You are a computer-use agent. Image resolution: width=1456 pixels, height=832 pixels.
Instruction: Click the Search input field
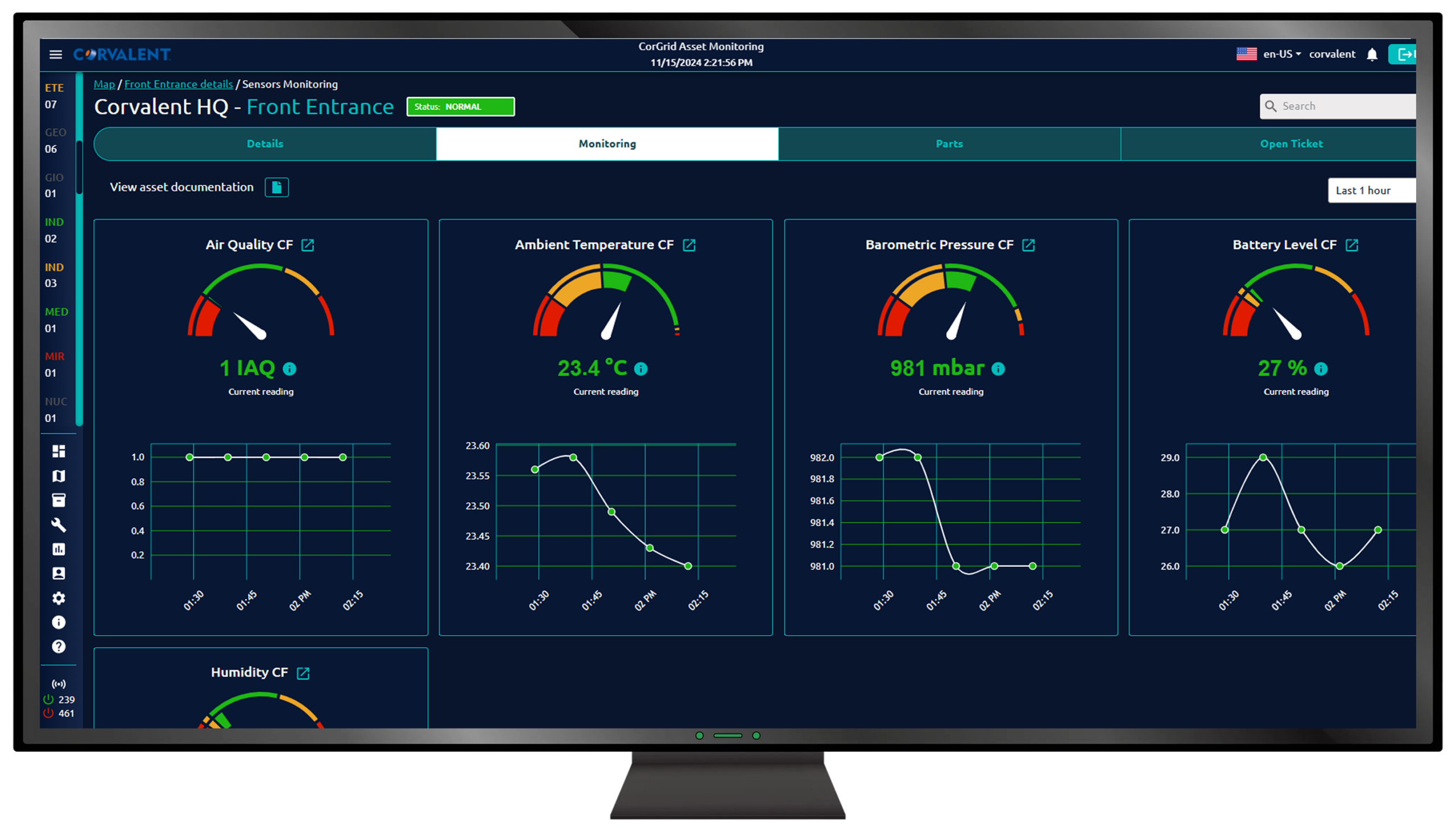pyautogui.click(x=1338, y=106)
